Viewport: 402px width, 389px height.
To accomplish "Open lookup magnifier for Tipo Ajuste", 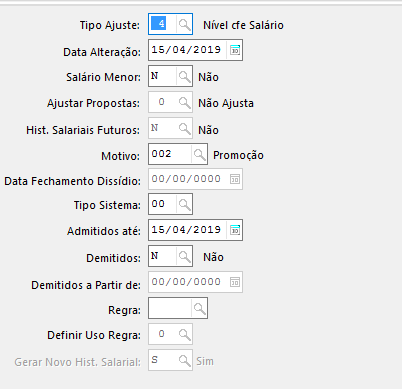I will pyautogui.click(x=184, y=24).
